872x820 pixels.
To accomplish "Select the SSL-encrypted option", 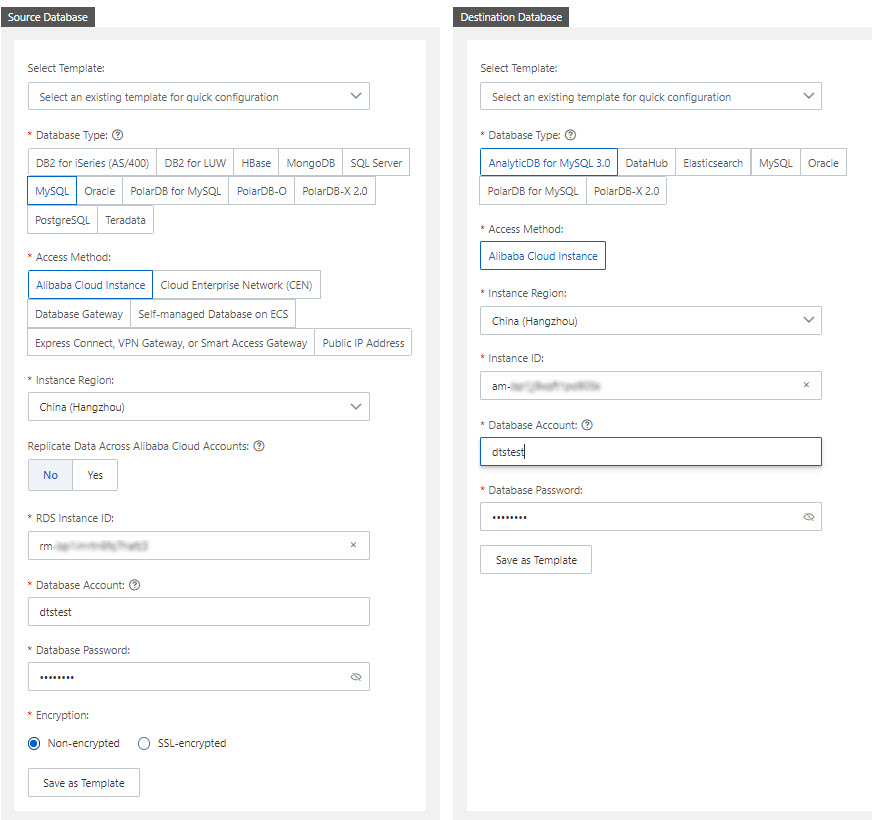I will [x=144, y=743].
